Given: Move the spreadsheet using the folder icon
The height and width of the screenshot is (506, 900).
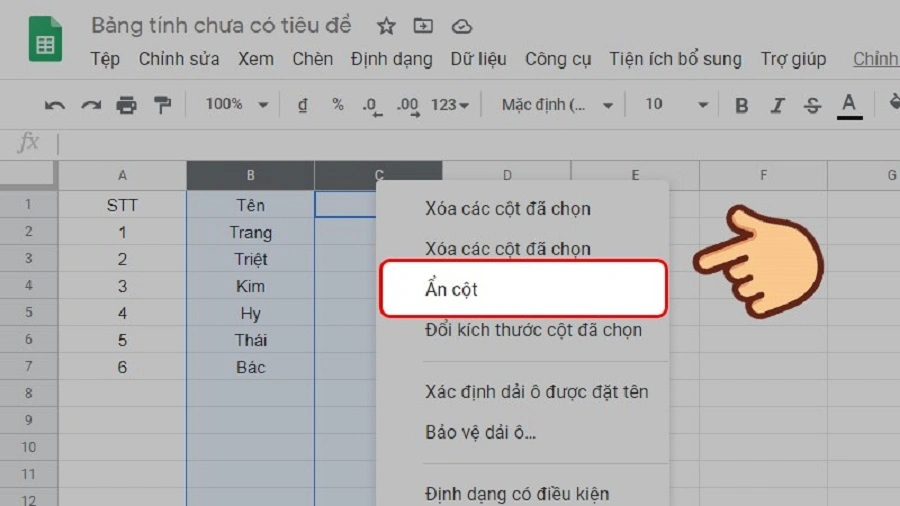Looking at the screenshot, I should tap(423, 26).
